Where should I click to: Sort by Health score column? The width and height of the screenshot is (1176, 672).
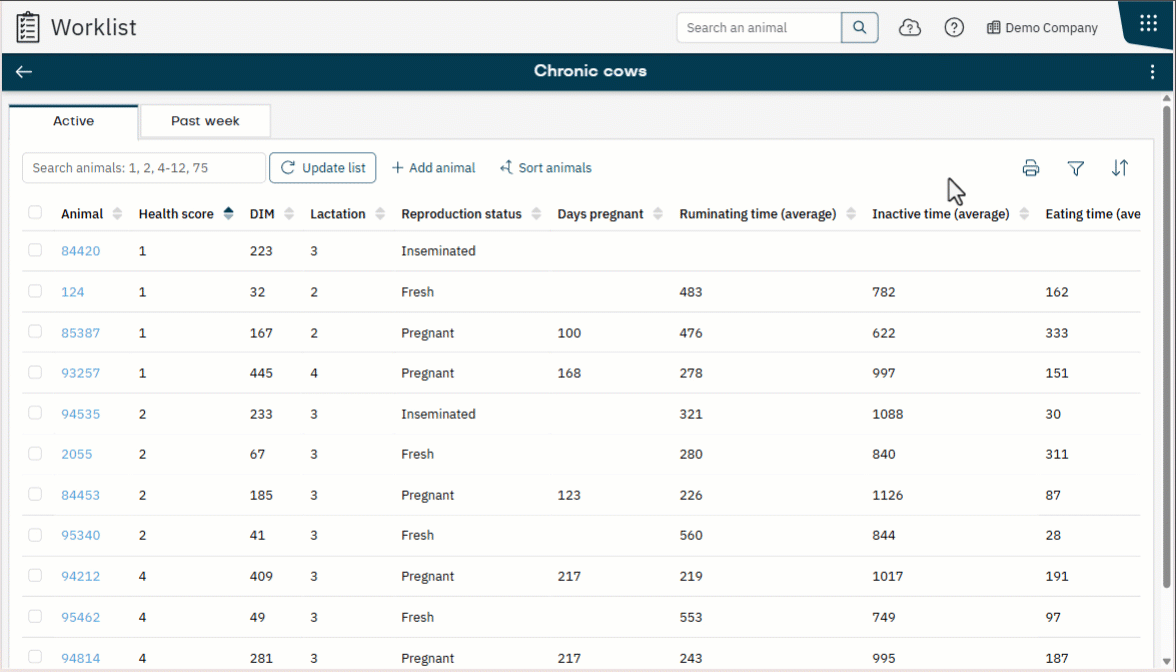[228, 214]
